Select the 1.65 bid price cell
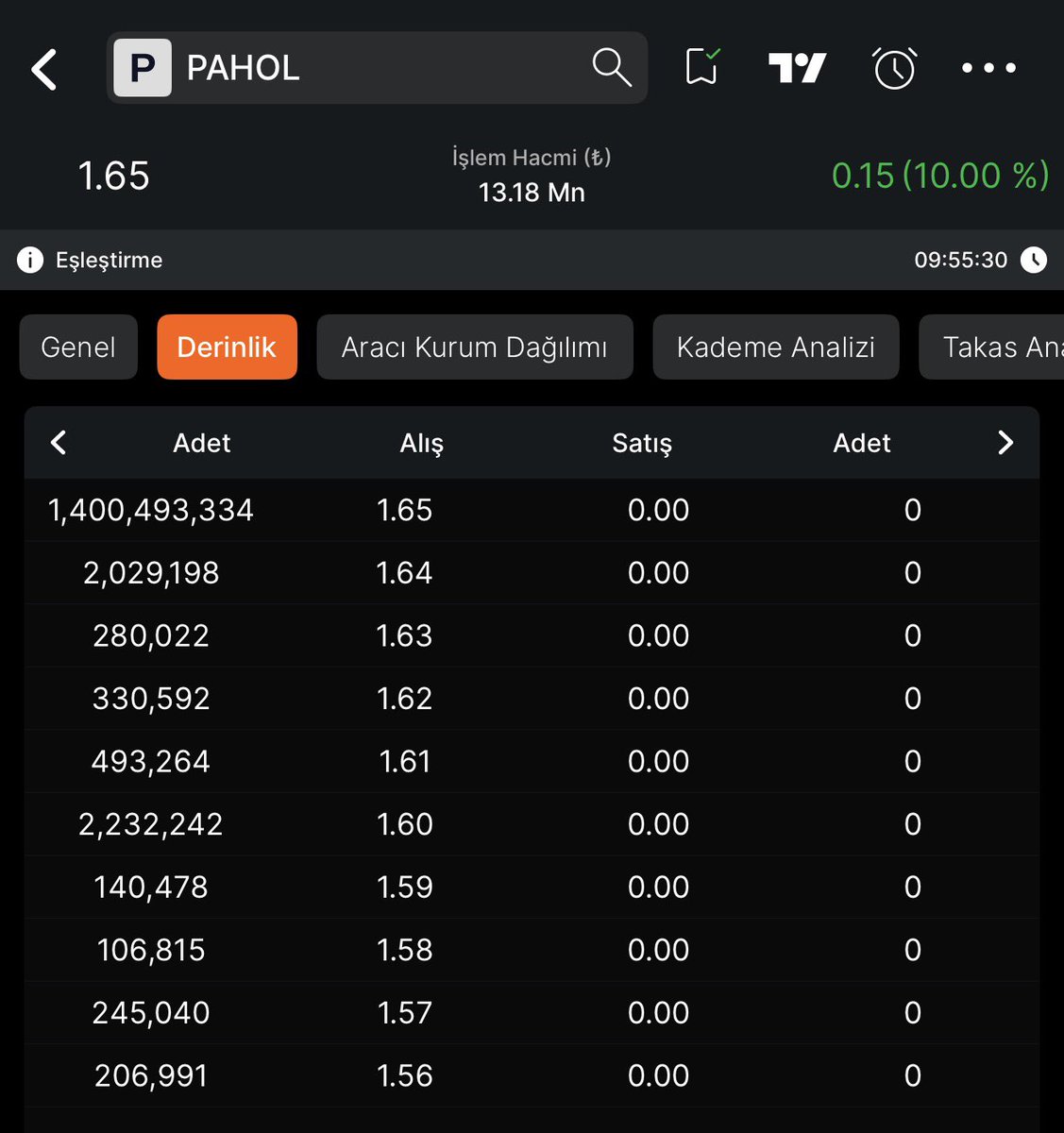Screen dimensions: 1064x1133 [404, 510]
